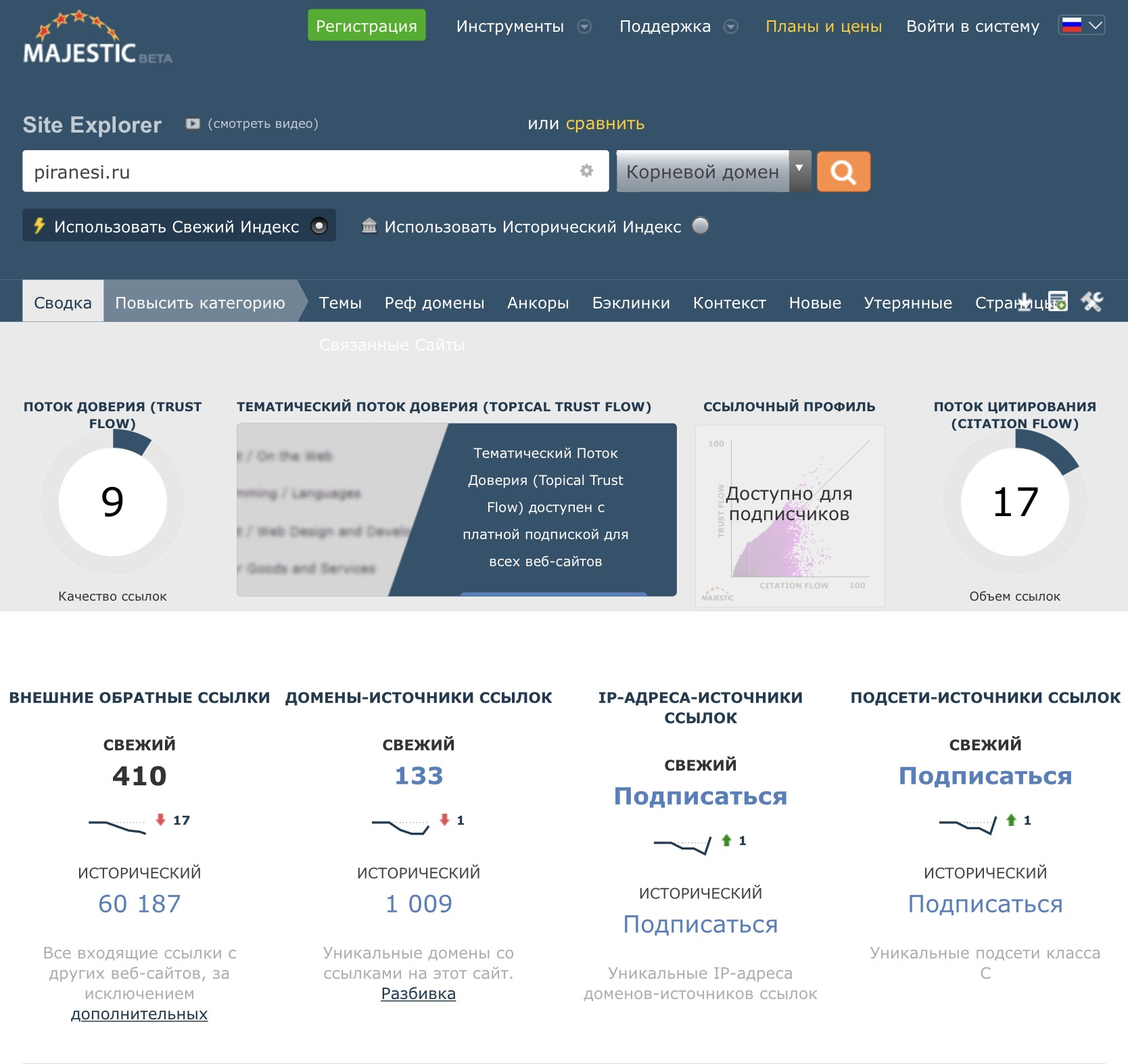
Task: Open the Реф домены tab
Action: pos(434,302)
